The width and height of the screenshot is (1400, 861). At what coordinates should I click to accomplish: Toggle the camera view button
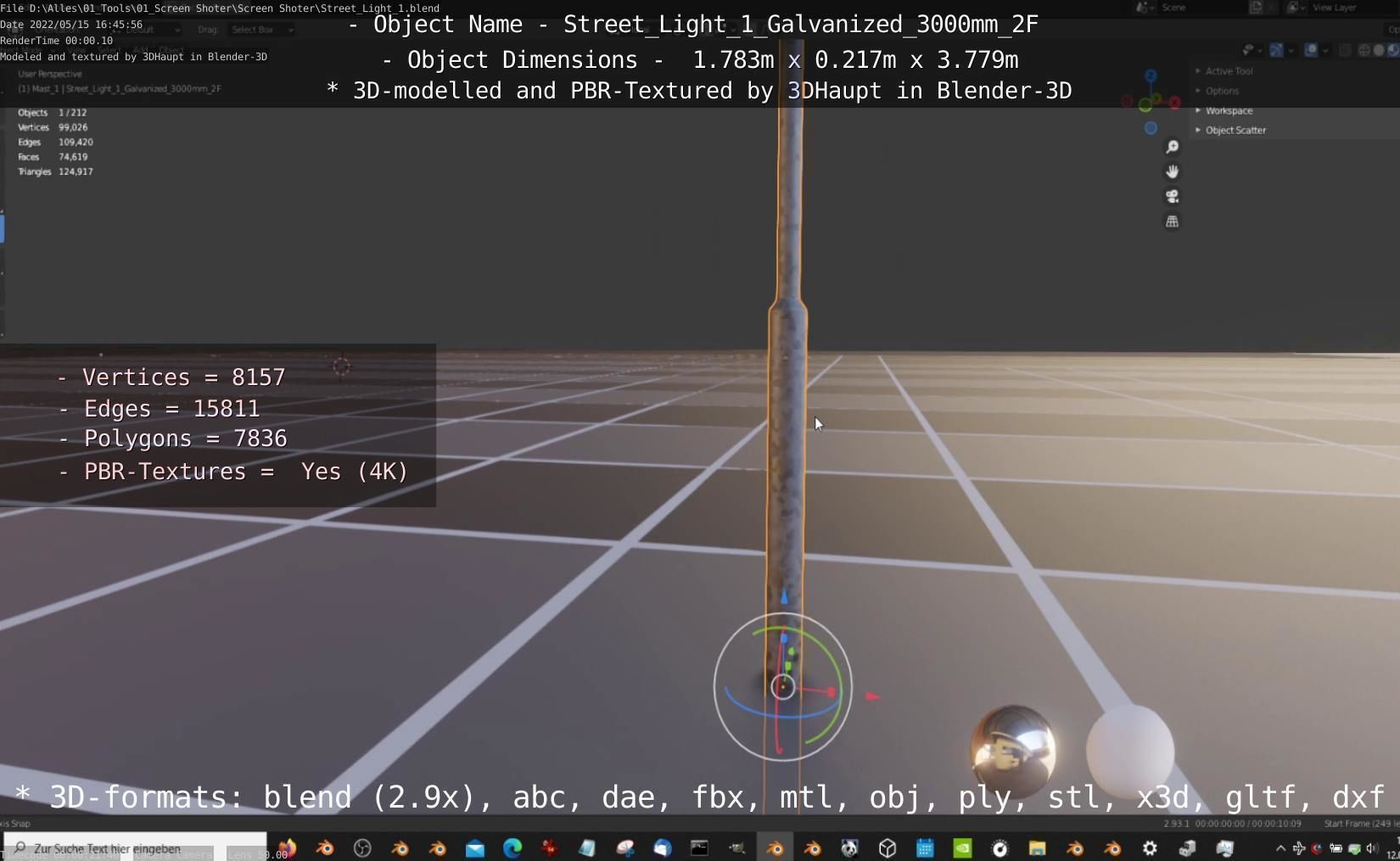[x=1172, y=197]
